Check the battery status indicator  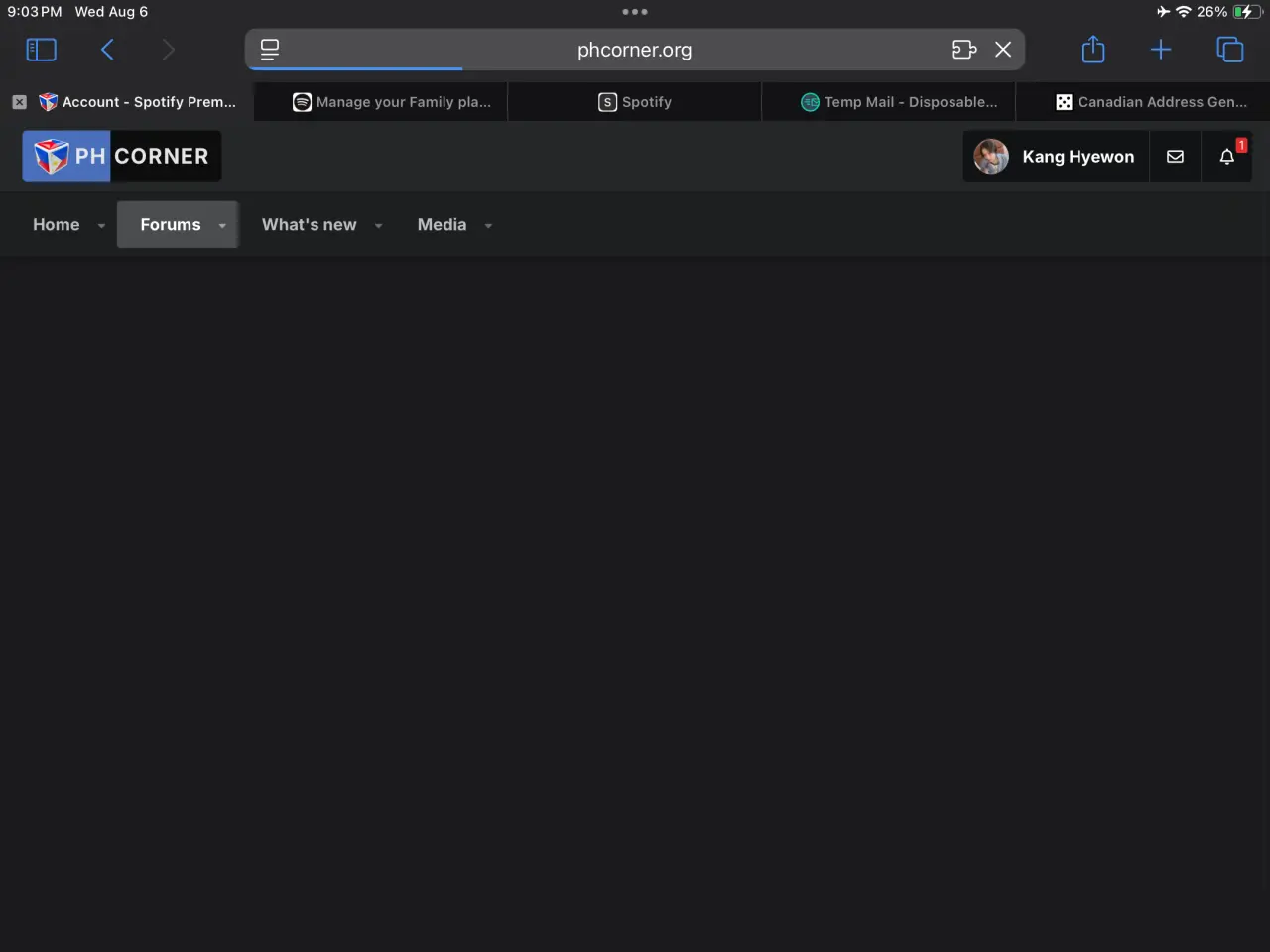click(1246, 12)
